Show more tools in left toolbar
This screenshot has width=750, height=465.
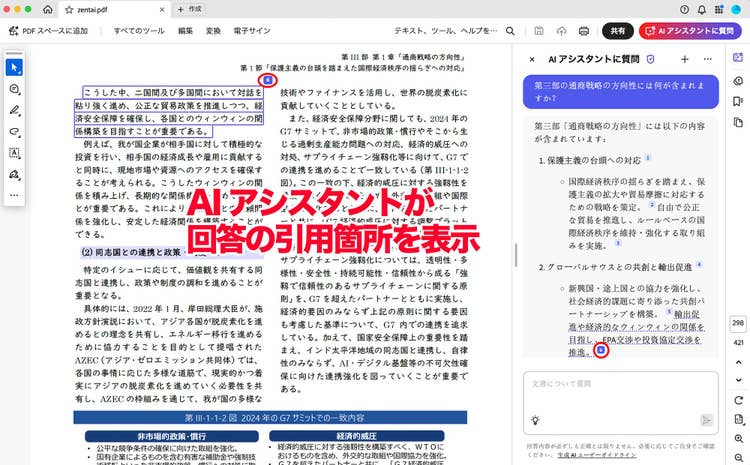[x=14, y=195]
